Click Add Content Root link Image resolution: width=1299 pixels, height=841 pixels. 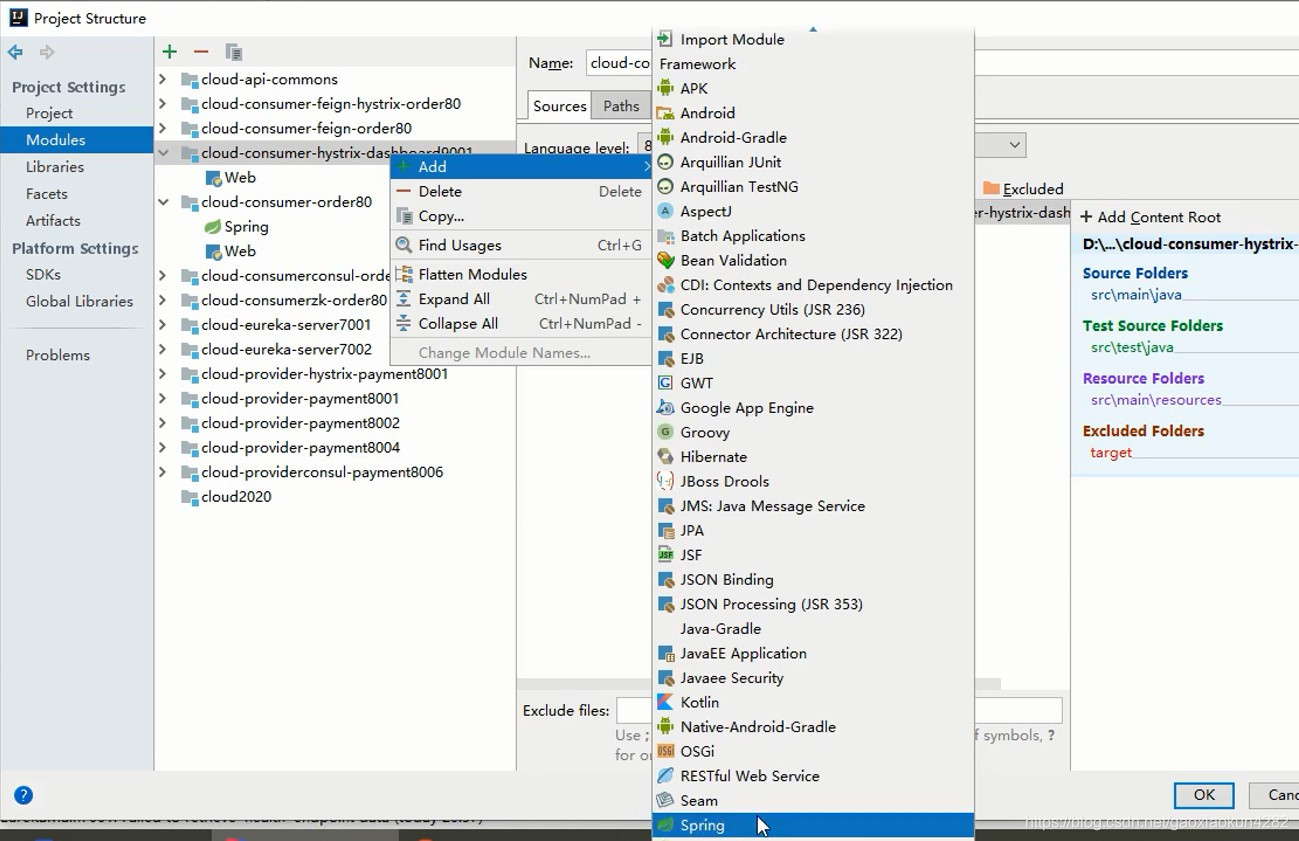[1150, 217]
